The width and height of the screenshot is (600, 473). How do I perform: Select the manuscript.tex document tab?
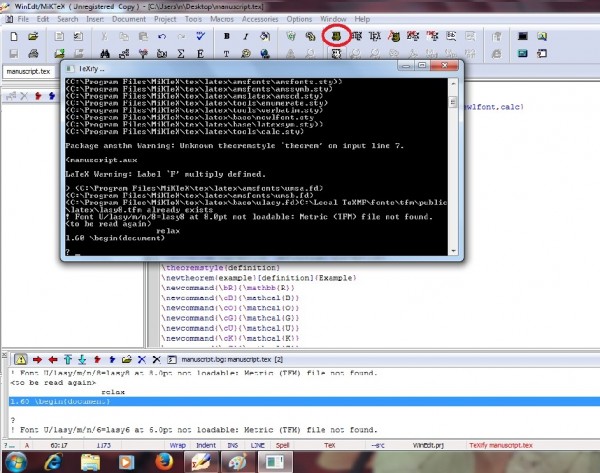pyautogui.click(x=30, y=72)
